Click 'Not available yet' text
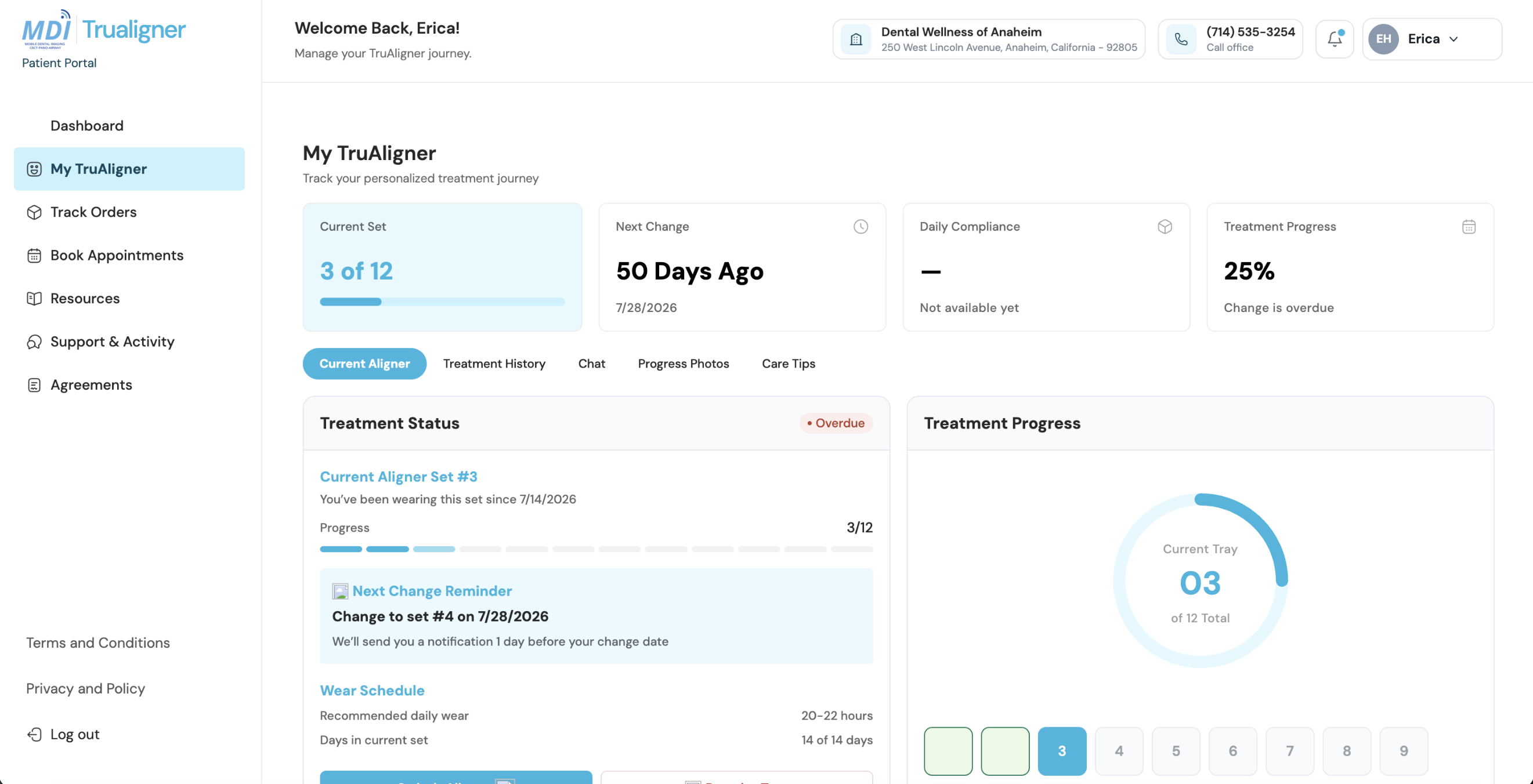Image resolution: width=1533 pixels, height=784 pixels. coord(969,308)
